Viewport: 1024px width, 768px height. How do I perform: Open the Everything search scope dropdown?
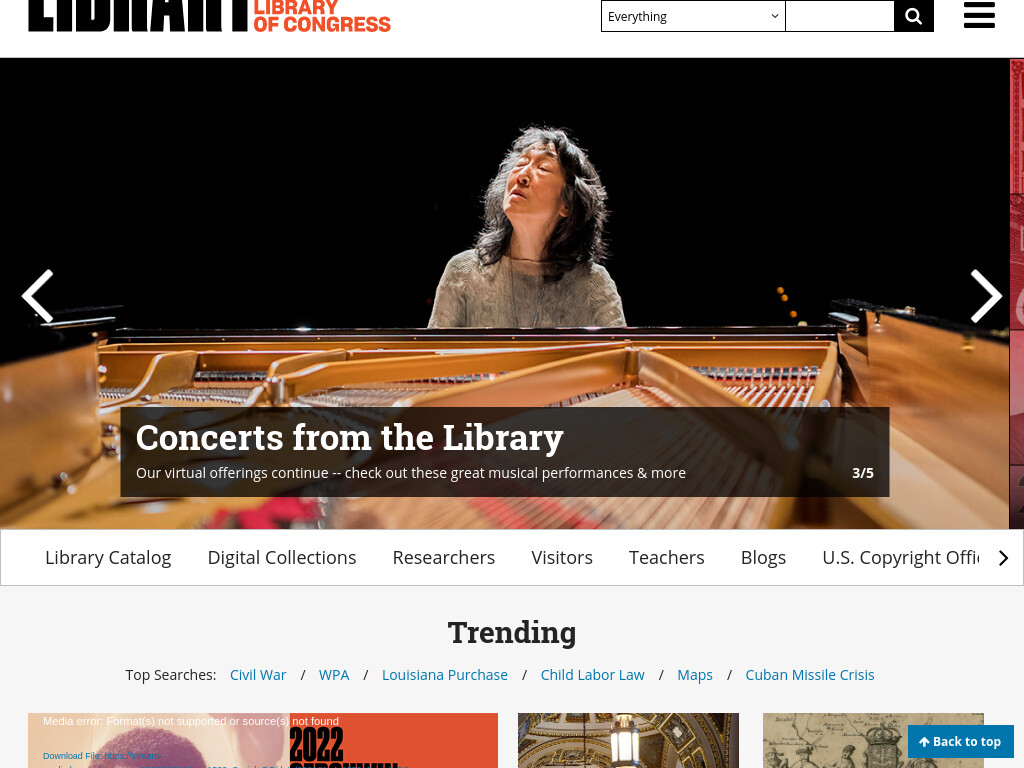(693, 16)
